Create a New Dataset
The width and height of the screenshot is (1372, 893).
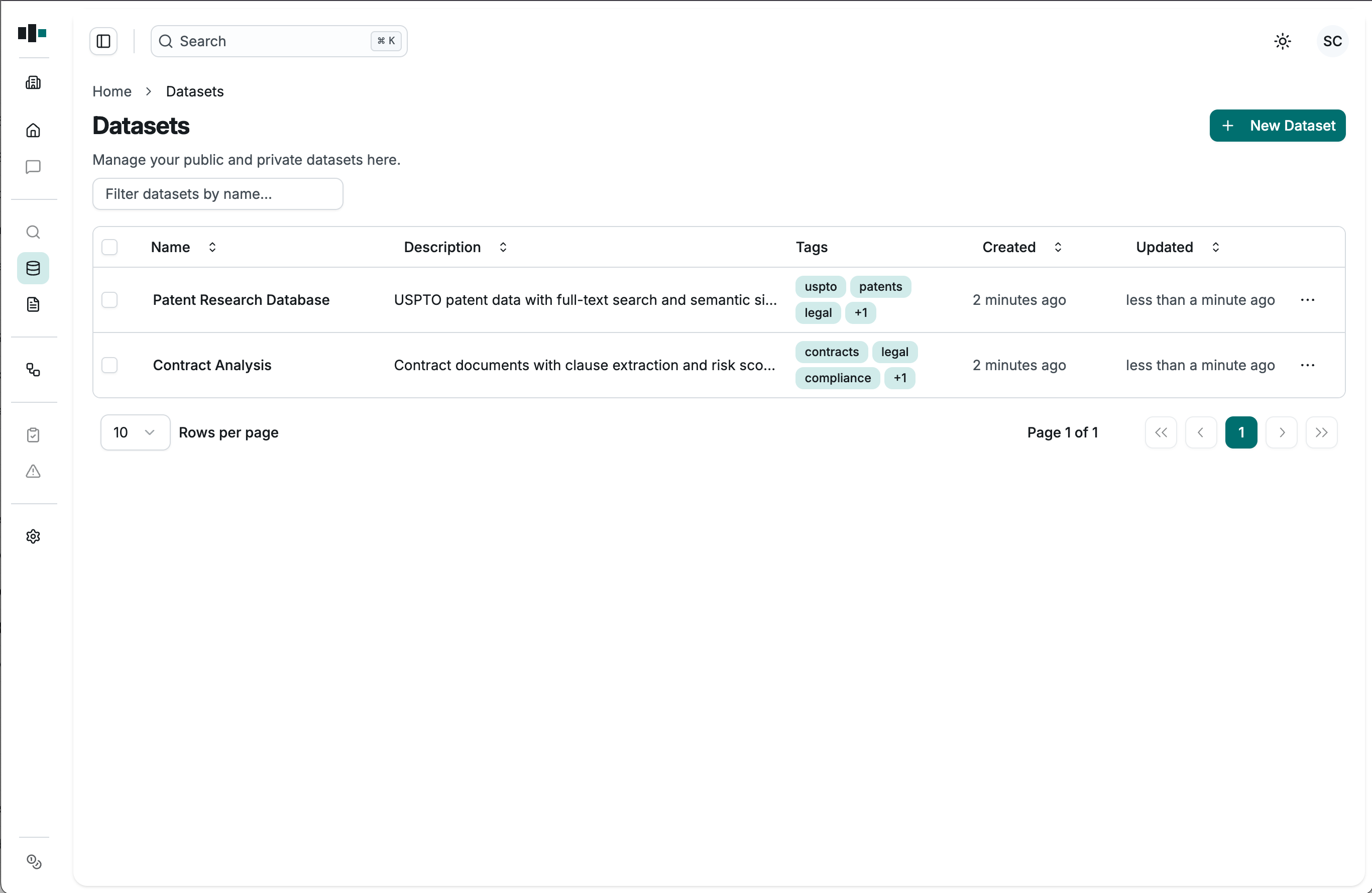1278,126
